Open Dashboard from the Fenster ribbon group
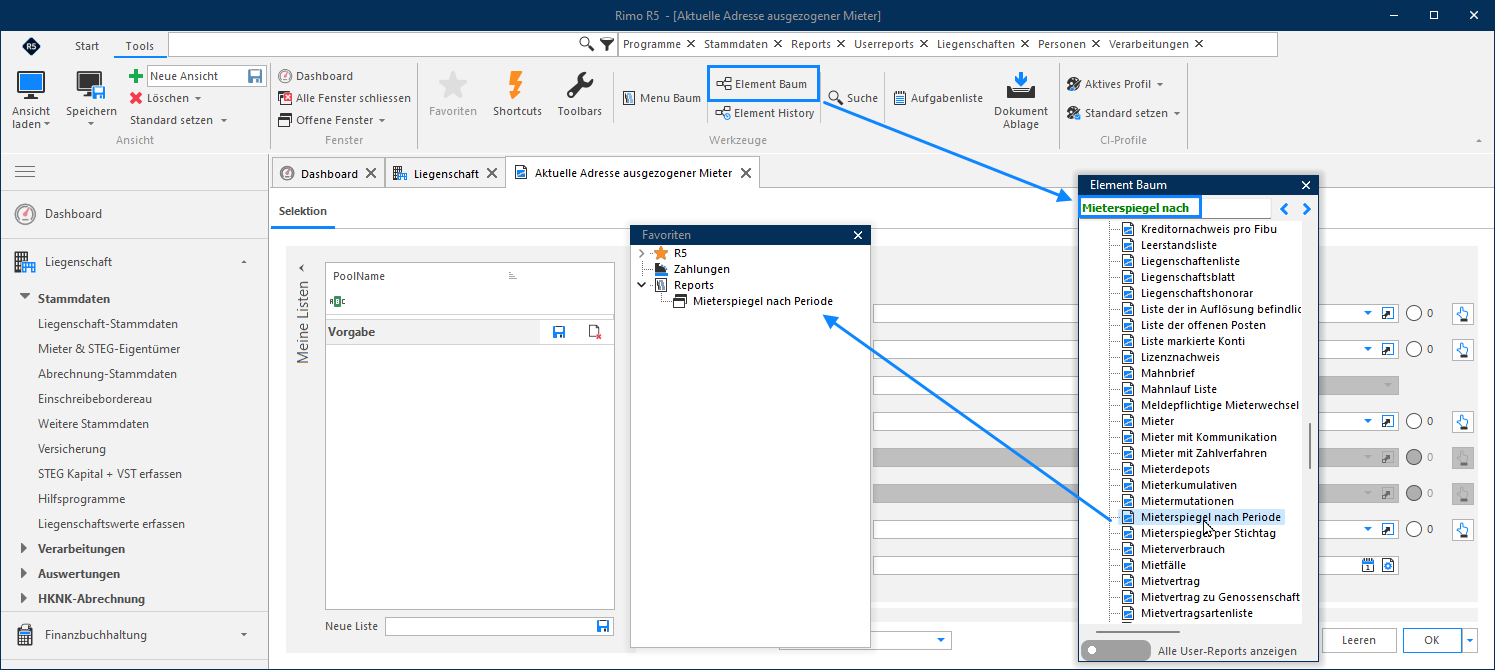Image resolution: width=1495 pixels, height=670 pixels. coord(316,76)
